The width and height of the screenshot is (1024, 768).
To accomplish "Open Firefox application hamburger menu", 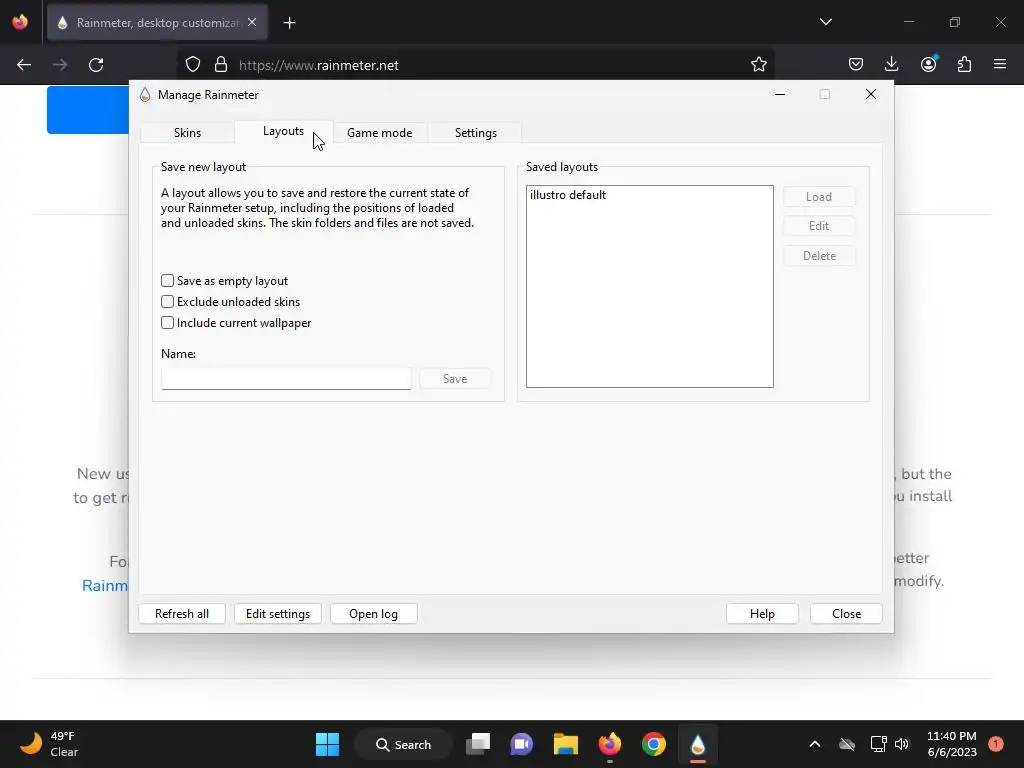I will pos(1000,65).
